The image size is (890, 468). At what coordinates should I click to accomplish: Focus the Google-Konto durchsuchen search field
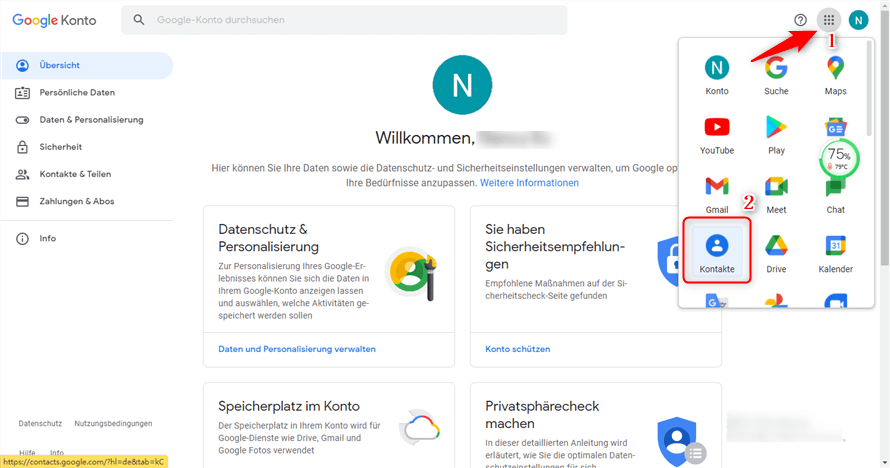click(x=344, y=20)
